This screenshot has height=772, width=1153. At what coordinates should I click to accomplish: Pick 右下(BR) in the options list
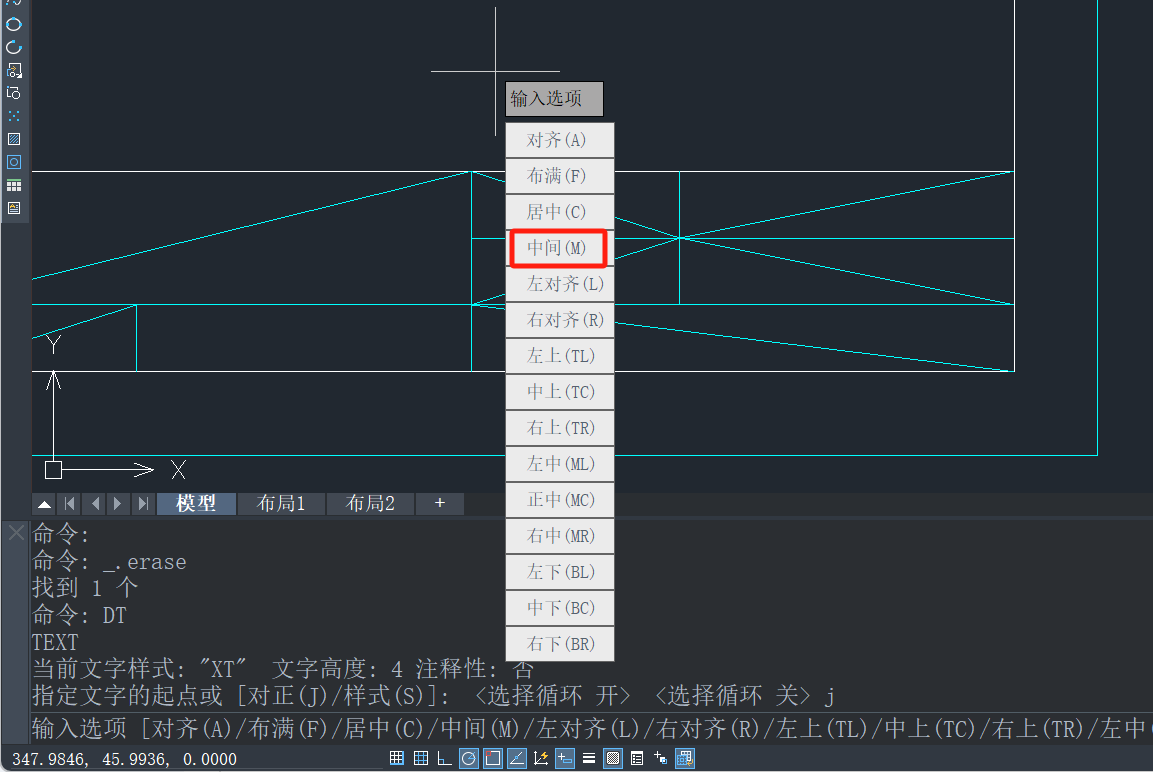(x=559, y=644)
